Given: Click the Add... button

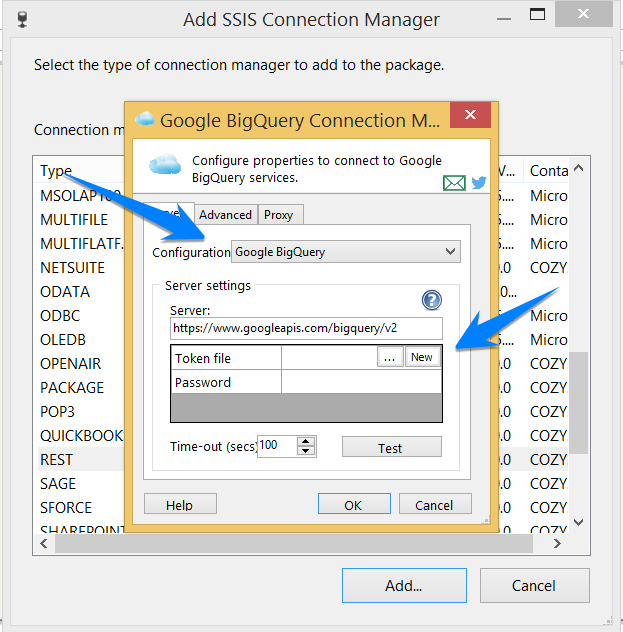Looking at the screenshot, I should [404, 586].
